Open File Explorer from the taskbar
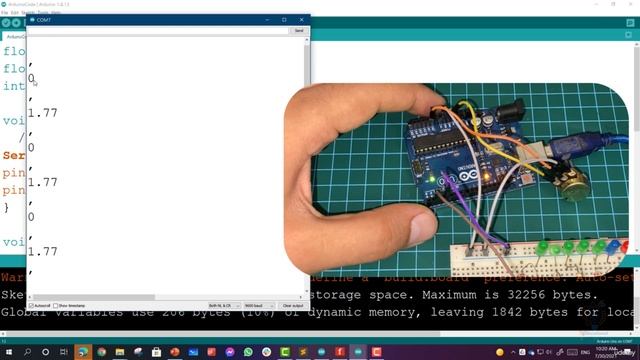Image resolution: width=640 pixels, height=360 pixels. pyautogui.click(x=120, y=352)
